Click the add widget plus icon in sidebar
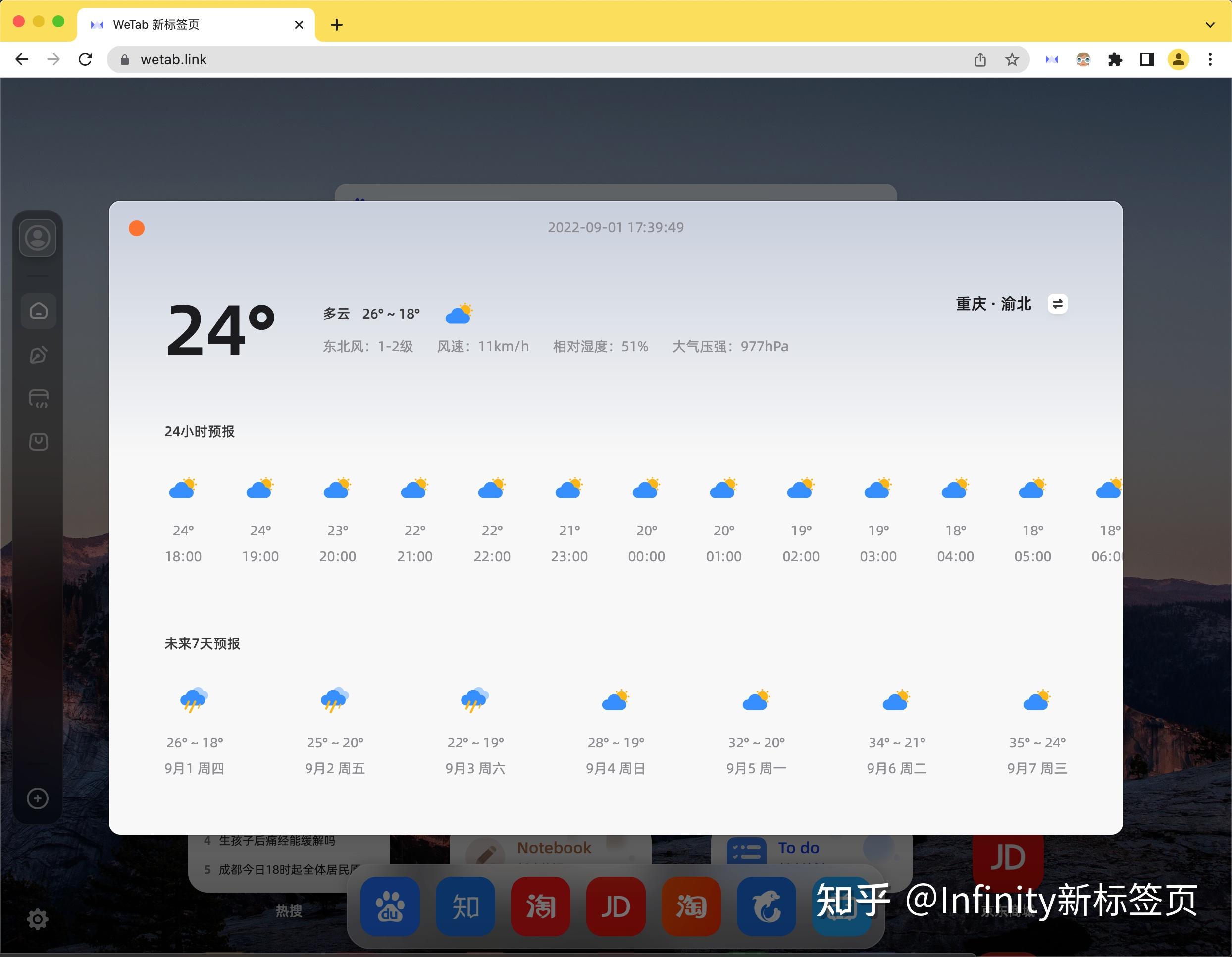 (x=37, y=798)
